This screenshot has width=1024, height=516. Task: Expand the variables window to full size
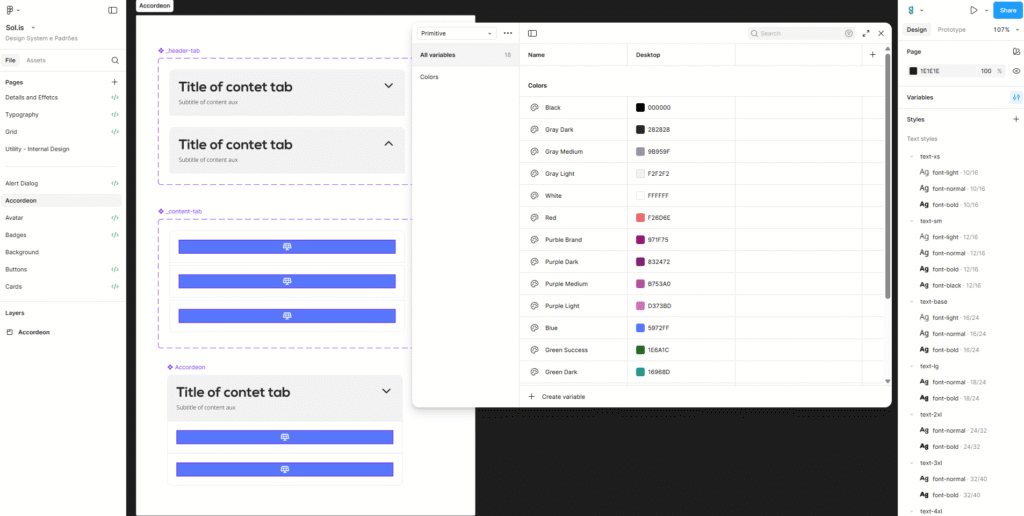click(866, 33)
